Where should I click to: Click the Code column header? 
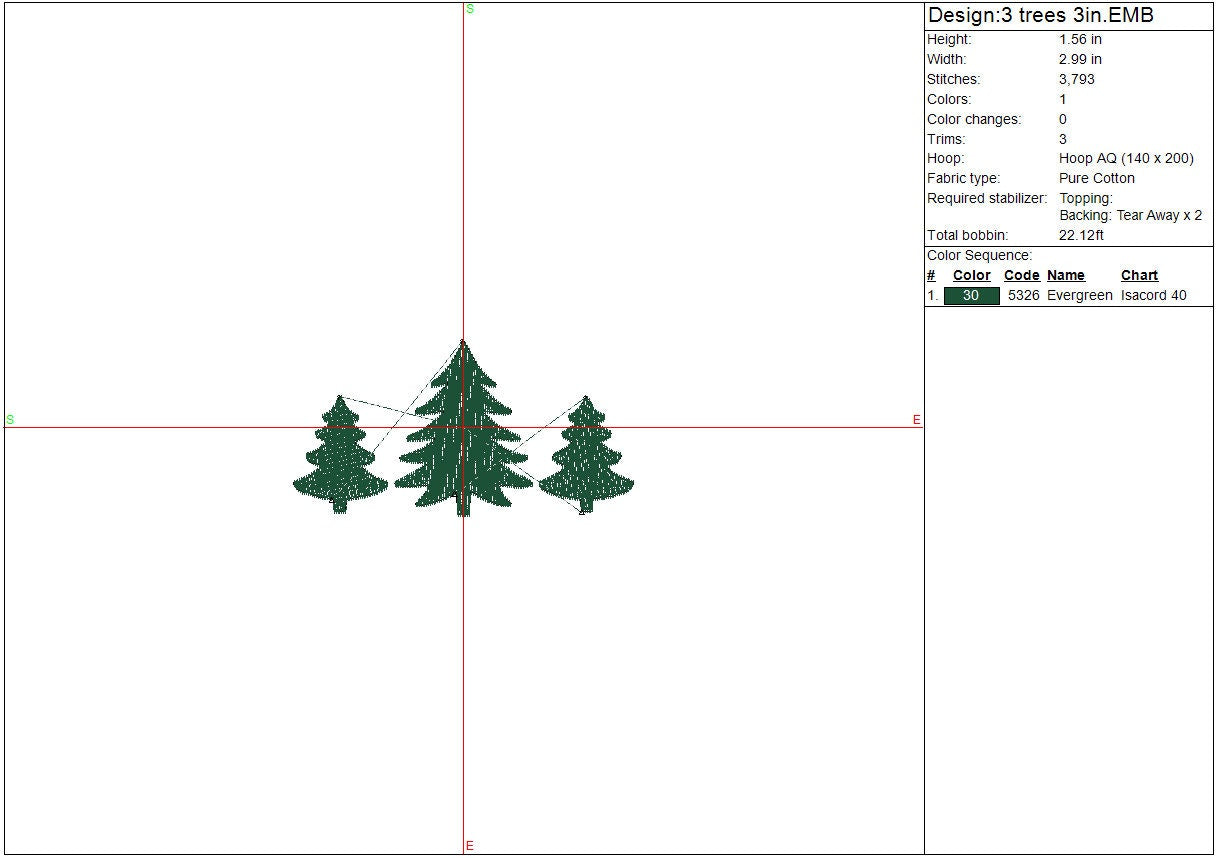1021,276
